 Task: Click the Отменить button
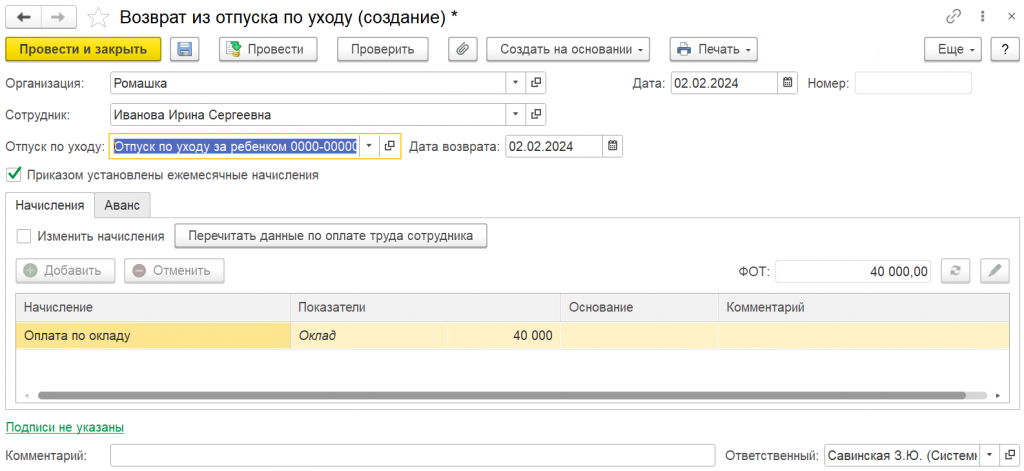[x=174, y=270]
